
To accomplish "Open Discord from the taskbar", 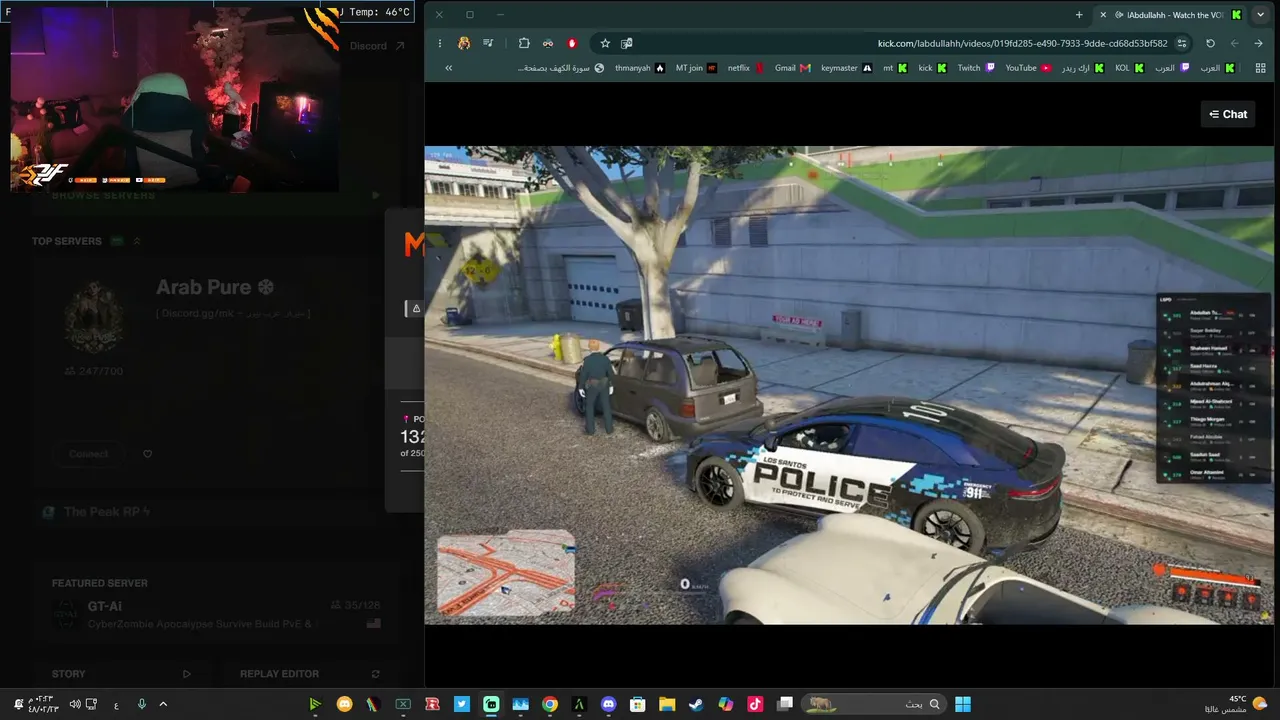I will point(609,704).
